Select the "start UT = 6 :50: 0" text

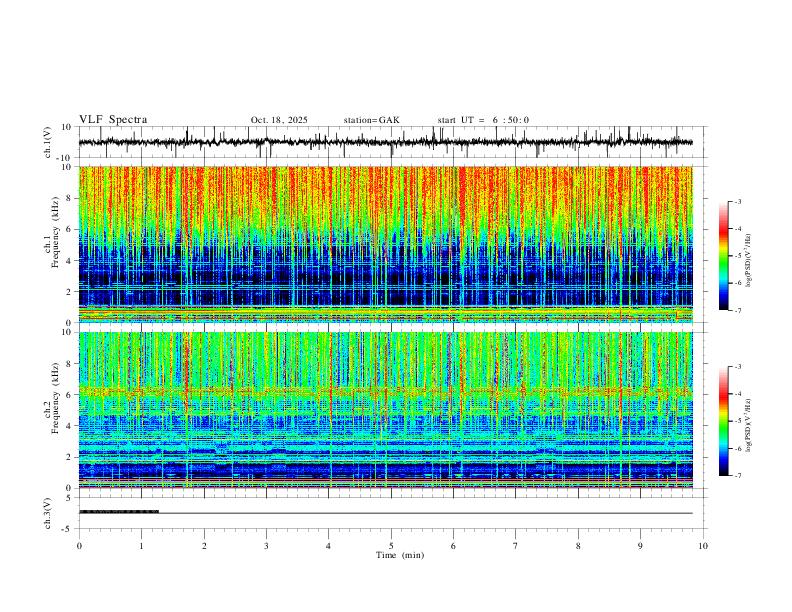tap(483, 120)
